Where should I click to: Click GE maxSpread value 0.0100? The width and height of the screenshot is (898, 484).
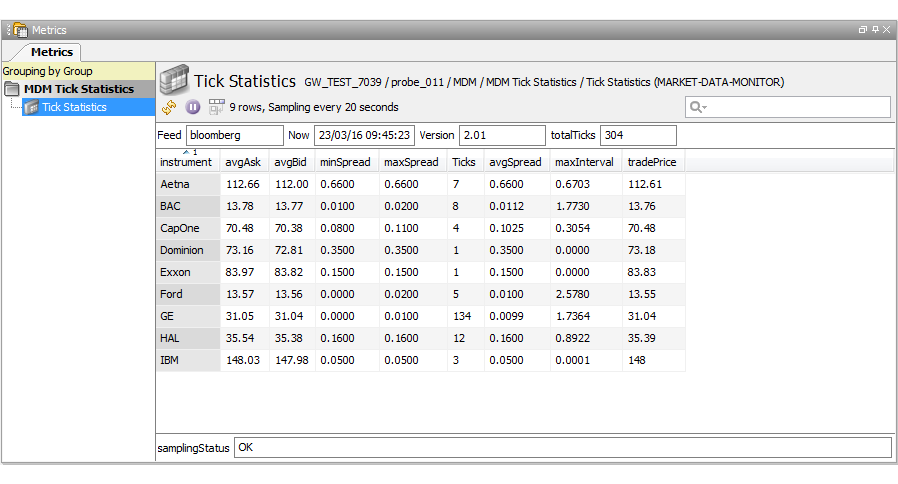point(401,316)
